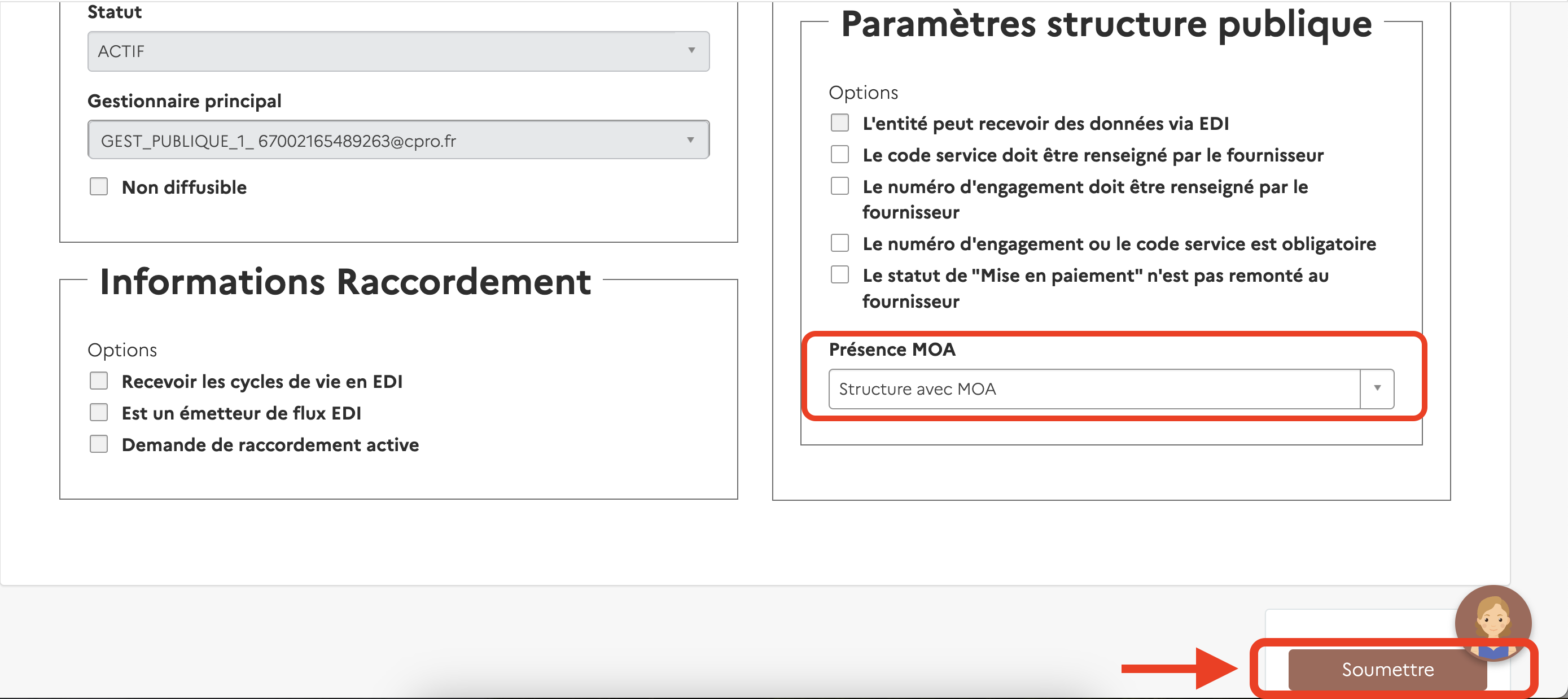This screenshot has height=699, width=1568.
Task: Click the Présence MOA label
Action: [x=892, y=349]
